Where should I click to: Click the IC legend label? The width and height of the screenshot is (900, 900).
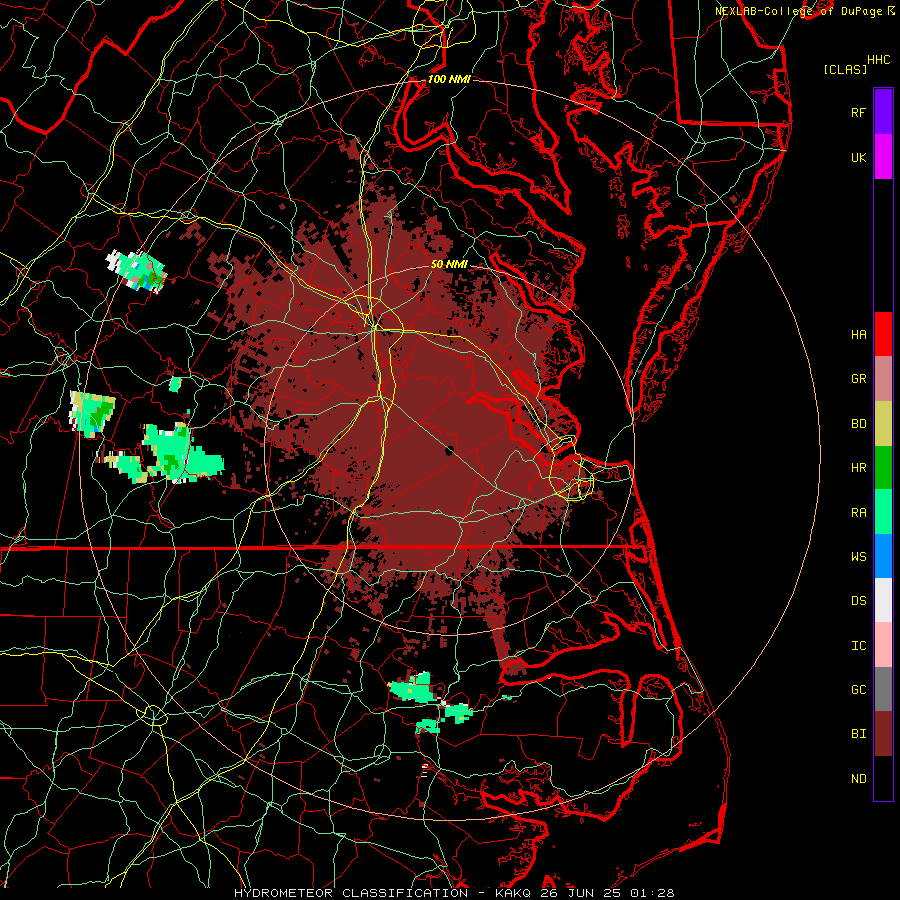pyautogui.click(x=858, y=646)
